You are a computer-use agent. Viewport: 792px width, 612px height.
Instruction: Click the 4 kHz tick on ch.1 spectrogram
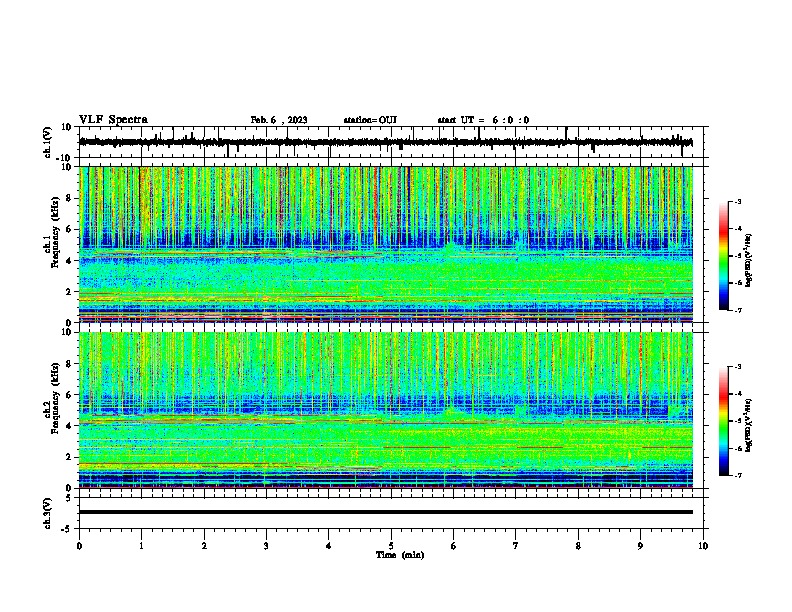point(69,261)
